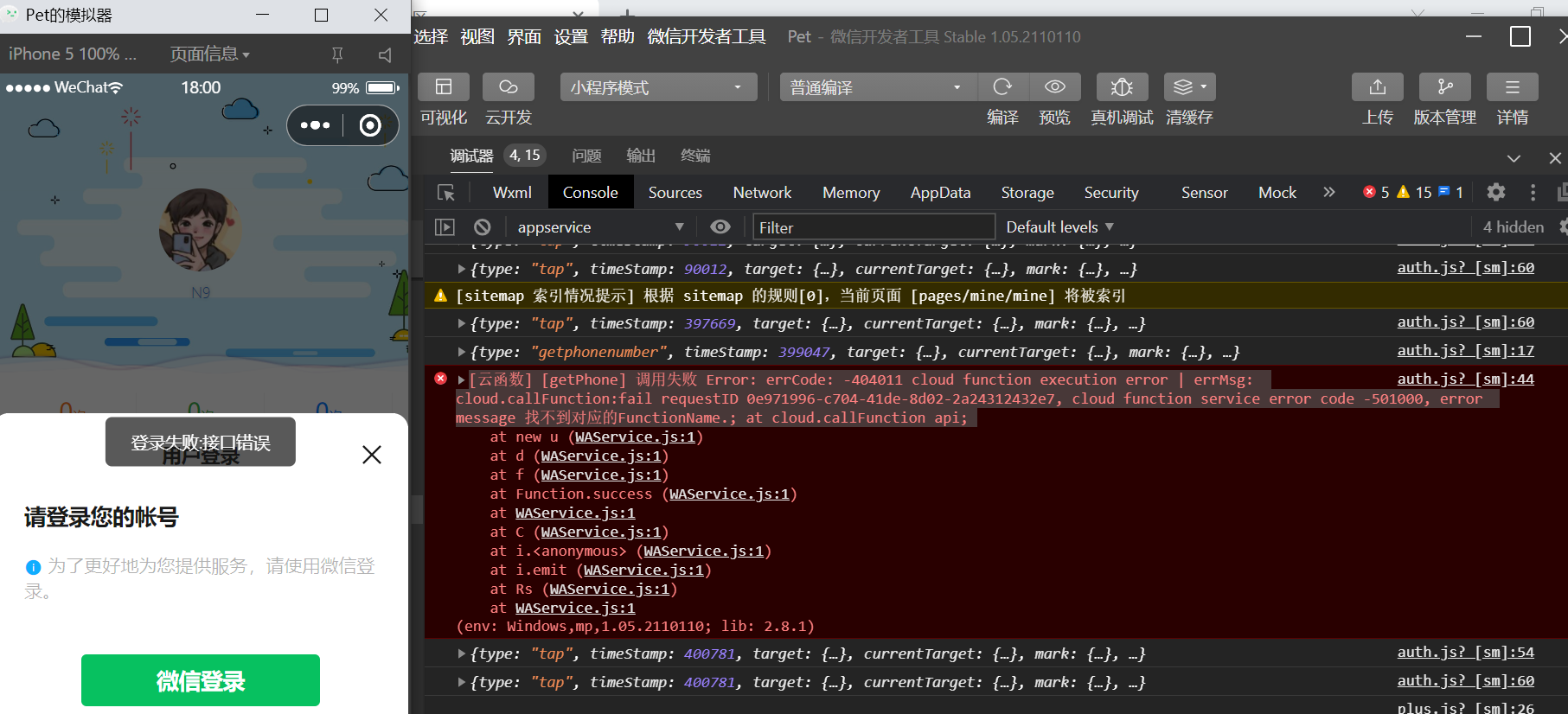Image resolution: width=1568 pixels, height=714 pixels.
Task: Click the 上传 upload icon
Action: (x=1377, y=86)
